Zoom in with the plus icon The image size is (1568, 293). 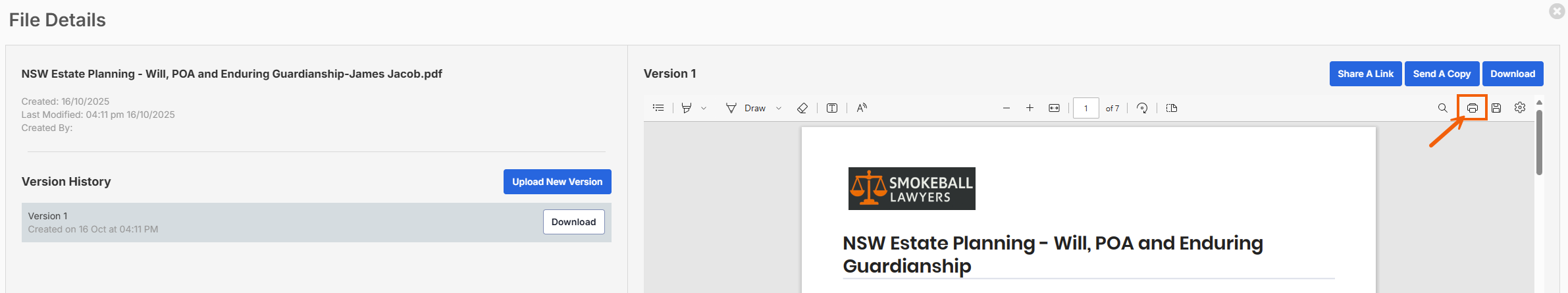click(x=1030, y=108)
